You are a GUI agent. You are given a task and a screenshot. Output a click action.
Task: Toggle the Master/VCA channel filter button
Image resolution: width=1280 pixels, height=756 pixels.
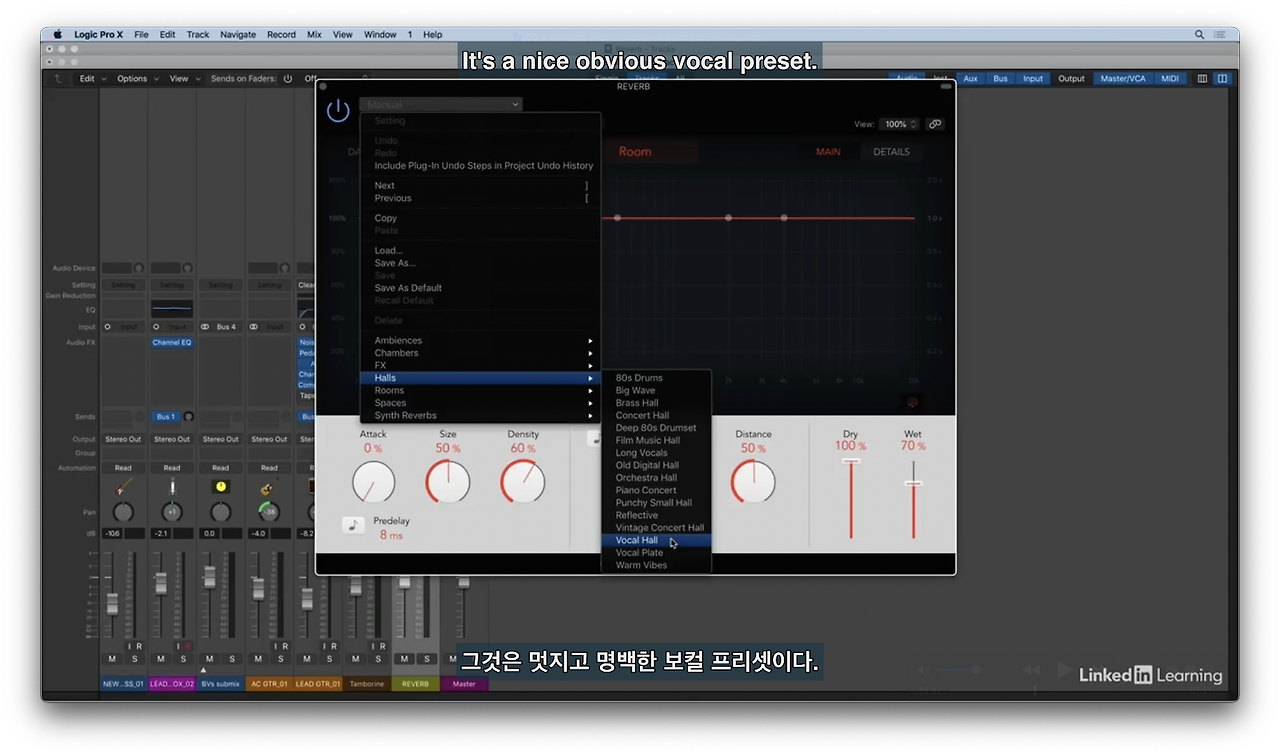pos(1122,78)
